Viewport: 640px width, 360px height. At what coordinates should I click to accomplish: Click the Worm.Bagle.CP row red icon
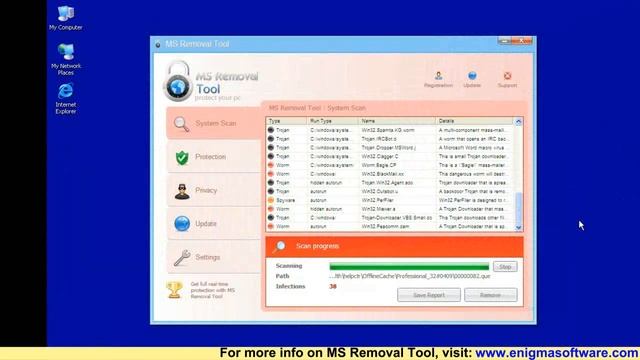(271, 165)
